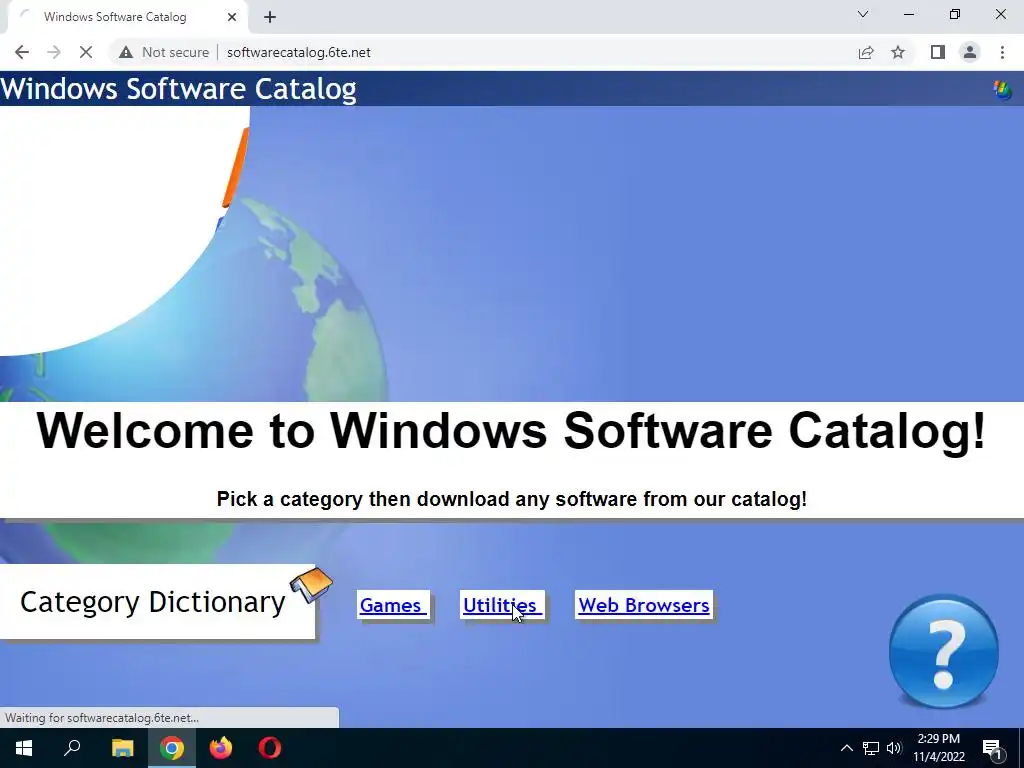This screenshot has width=1024, height=768.
Task: Click the Windows logo icon in page header
Action: (x=1002, y=89)
